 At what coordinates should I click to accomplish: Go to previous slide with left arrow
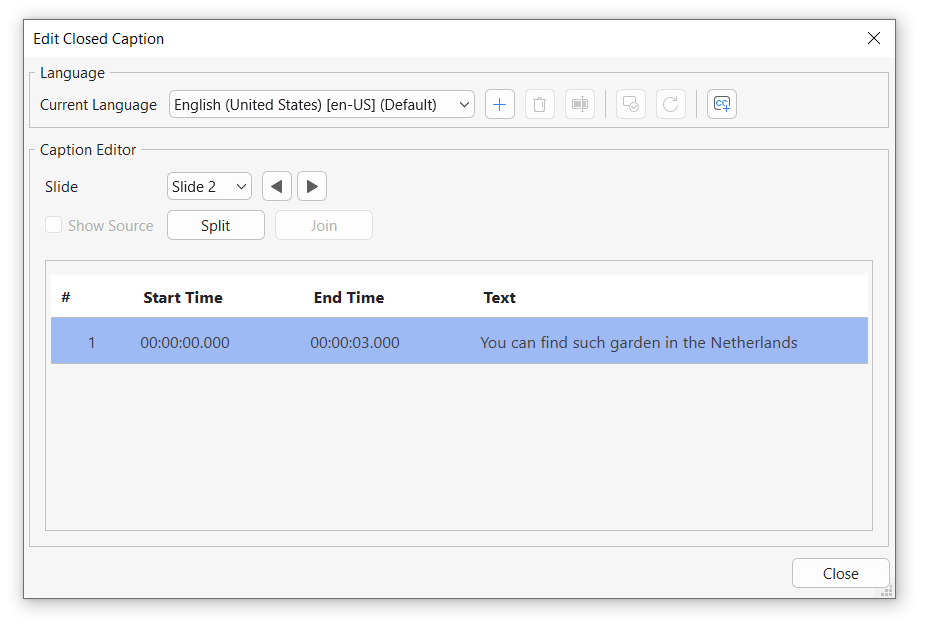point(277,186)
